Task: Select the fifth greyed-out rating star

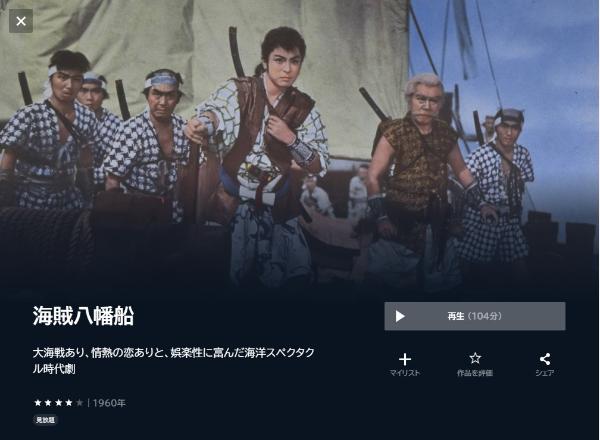Action: tap(79, 403)
